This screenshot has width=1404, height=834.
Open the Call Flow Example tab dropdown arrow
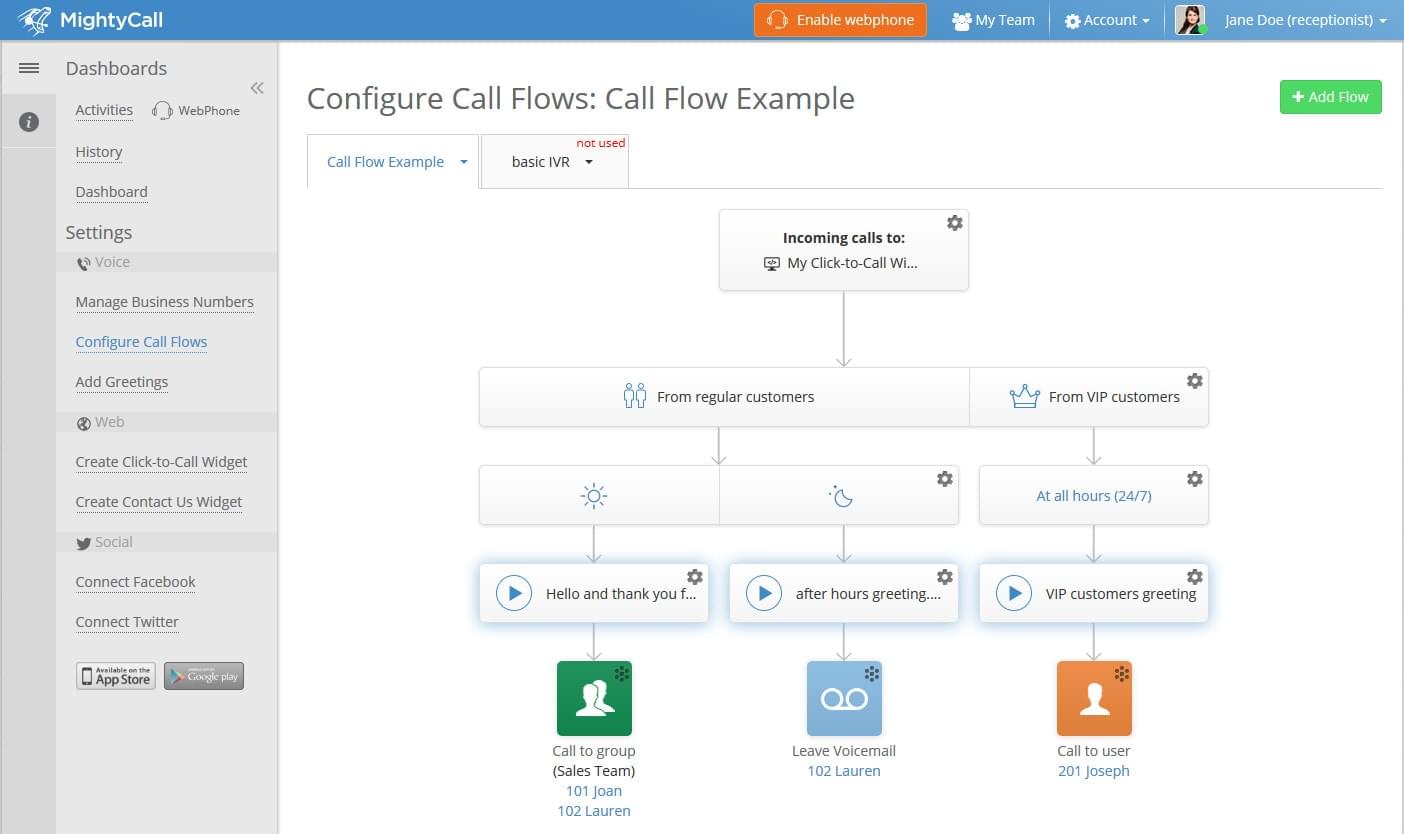(x=464, y=162)
